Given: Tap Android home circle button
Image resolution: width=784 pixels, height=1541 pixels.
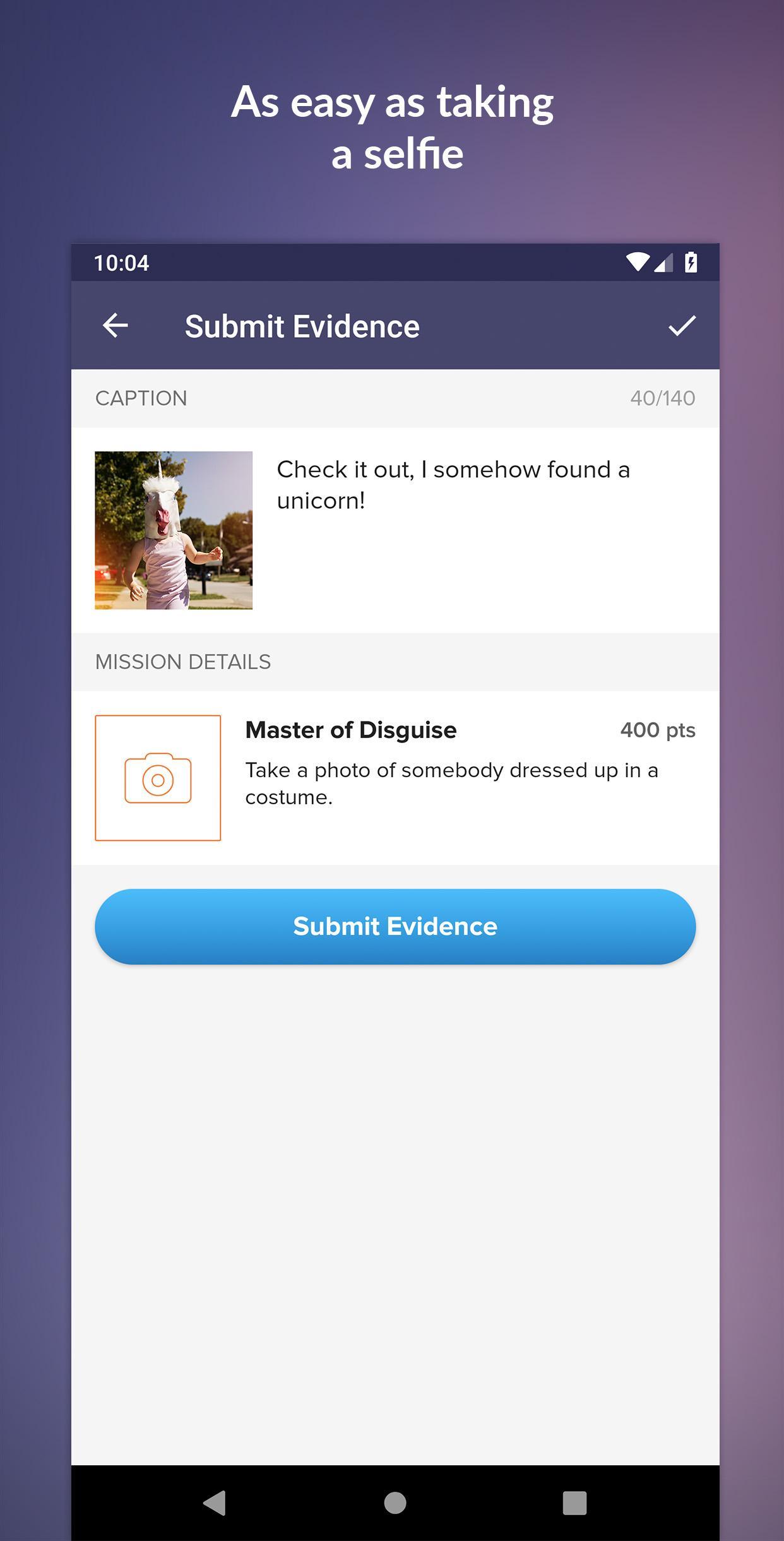Looking at the screenshot, I should click(395, 1503).
